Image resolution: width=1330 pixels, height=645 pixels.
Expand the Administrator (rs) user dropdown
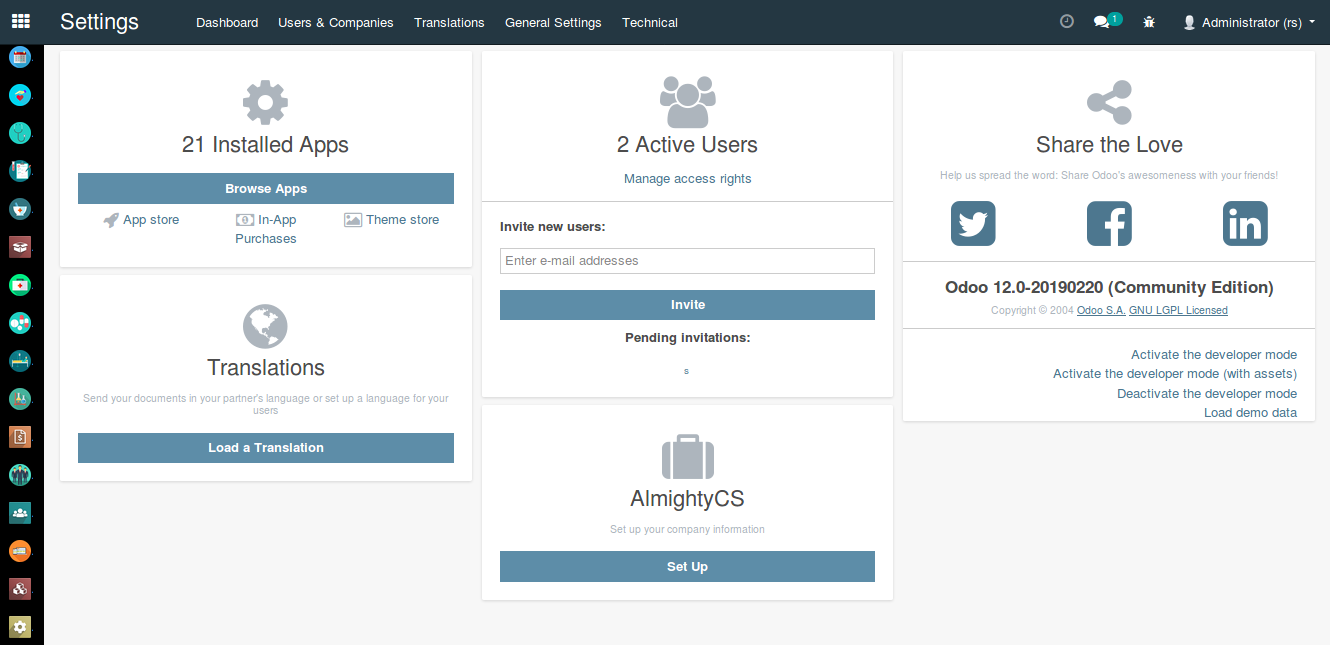[x=1249, y=22]
